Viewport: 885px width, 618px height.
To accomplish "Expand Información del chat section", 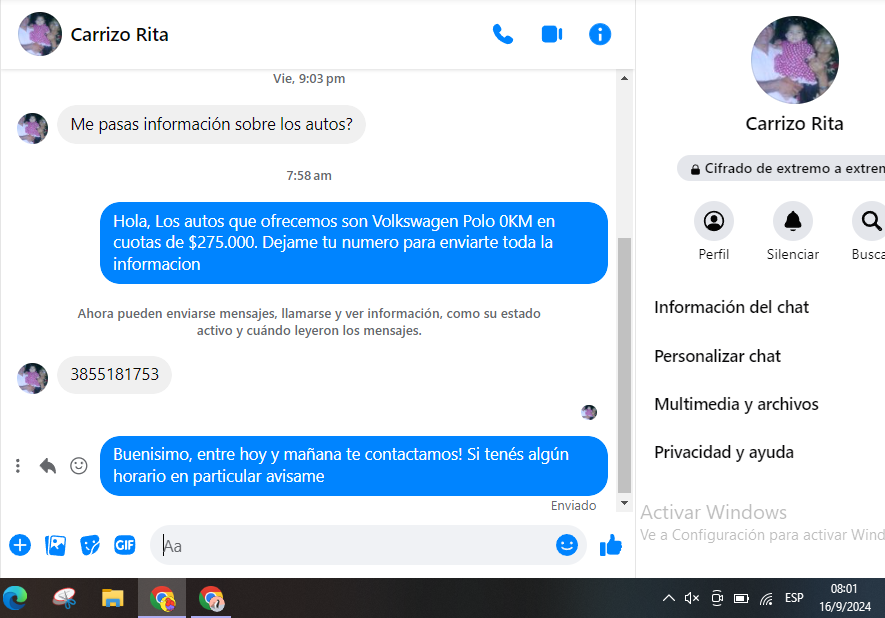I will [731, 307].
